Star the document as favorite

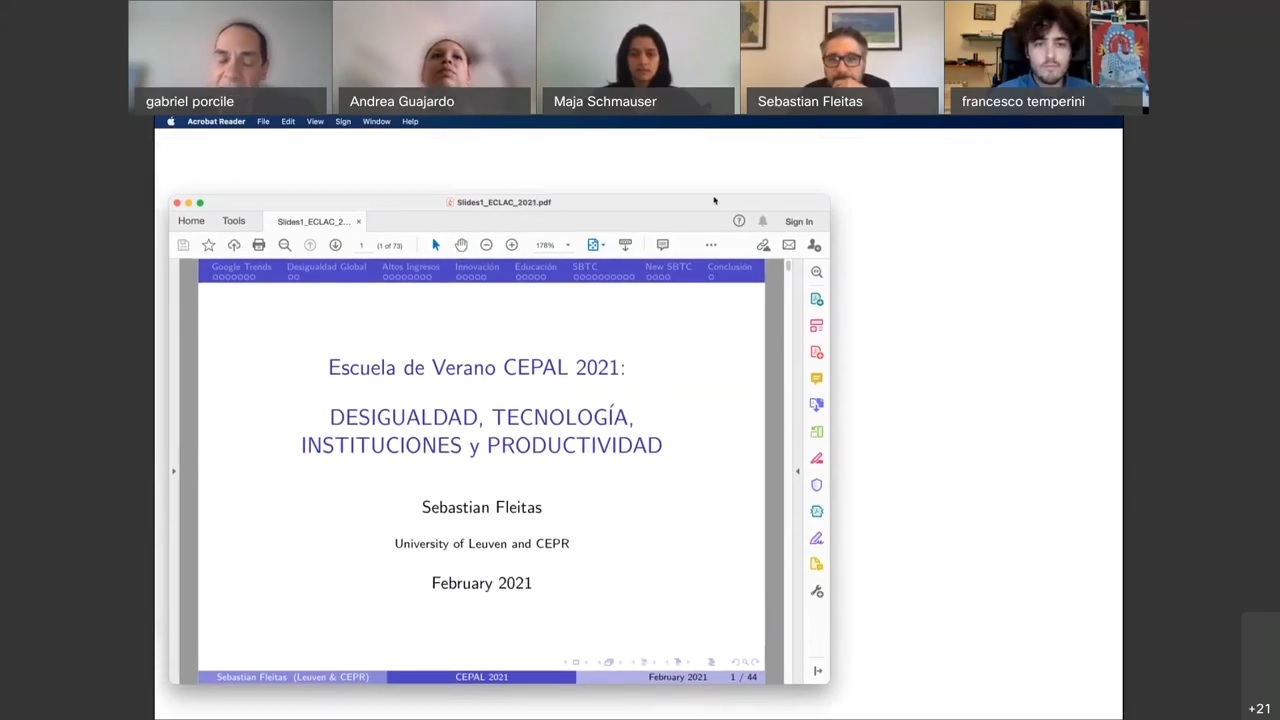point(208,245)
